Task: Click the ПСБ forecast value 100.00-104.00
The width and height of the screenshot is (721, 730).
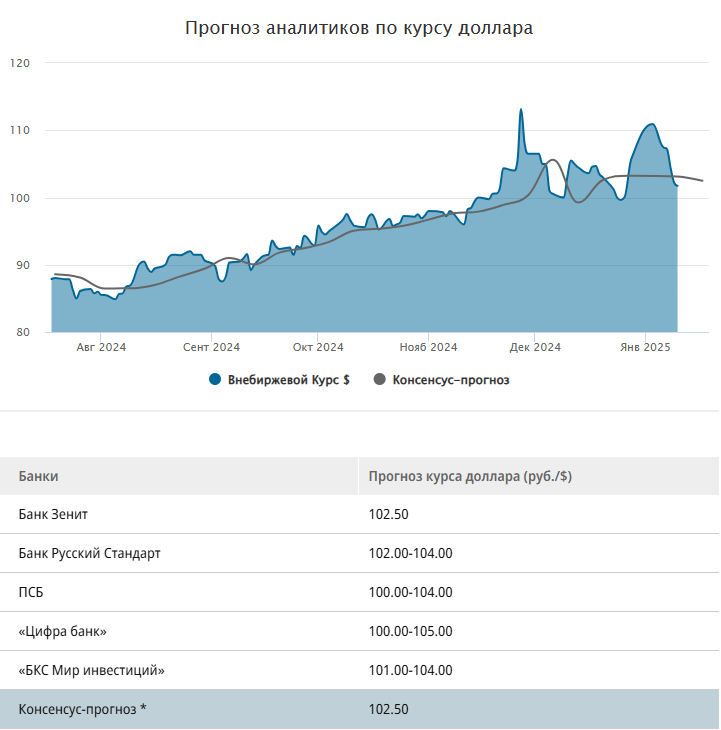Action: [x=411, y=593]
